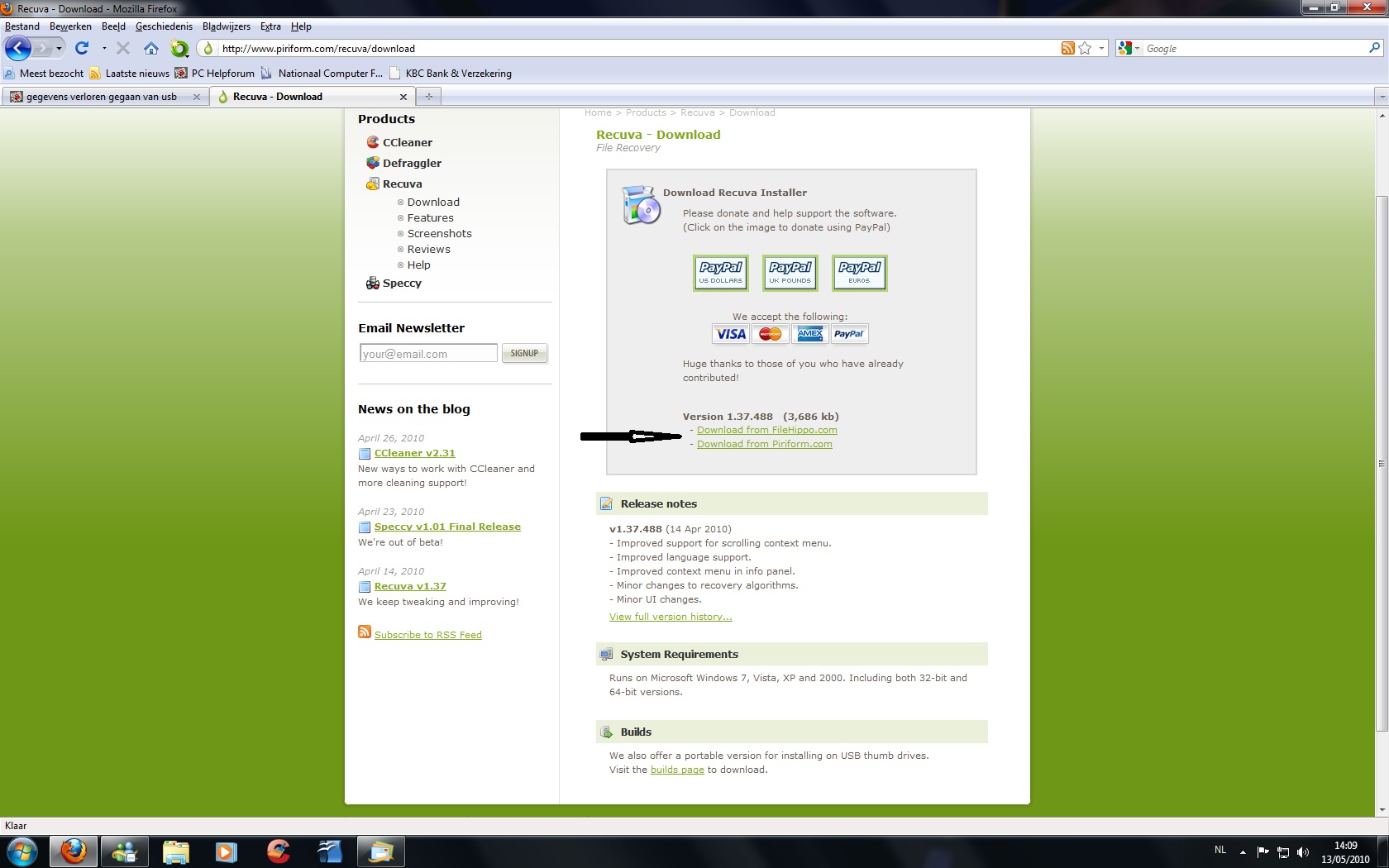
Task: Open the Bestand menu
Action: pyautogui.click(x=22, y=26)
